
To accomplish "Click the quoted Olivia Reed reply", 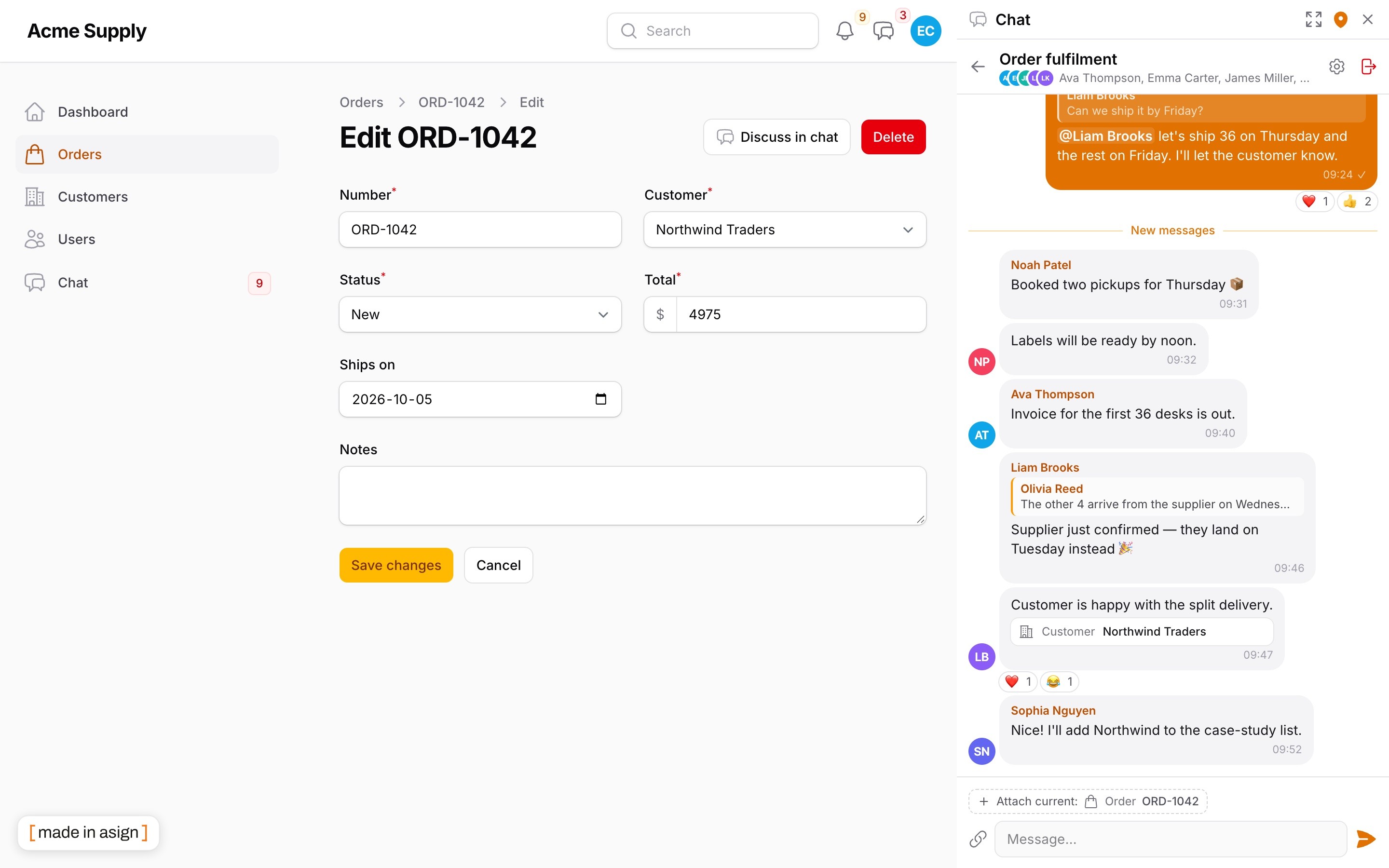I will (x=1157, y=497).
